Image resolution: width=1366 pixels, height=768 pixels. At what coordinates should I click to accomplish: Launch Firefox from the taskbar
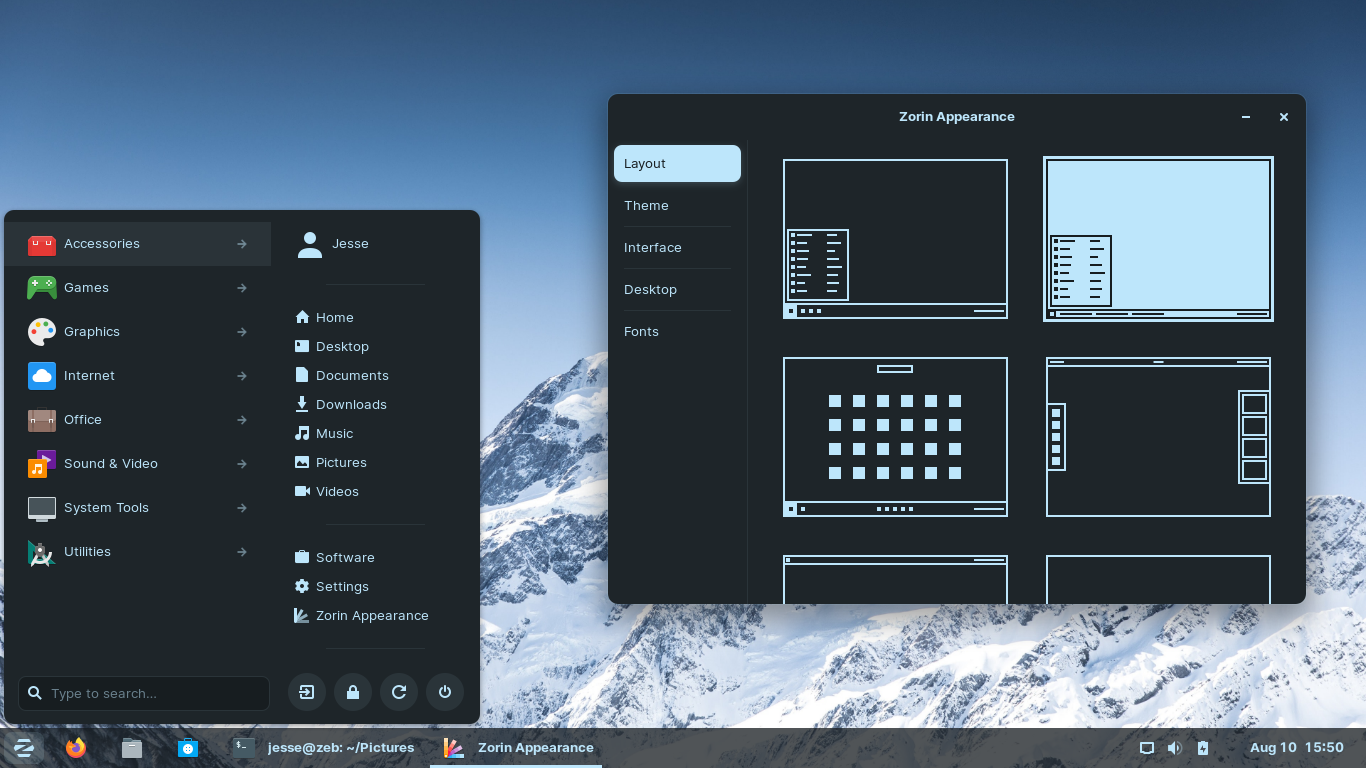[76, 748]
